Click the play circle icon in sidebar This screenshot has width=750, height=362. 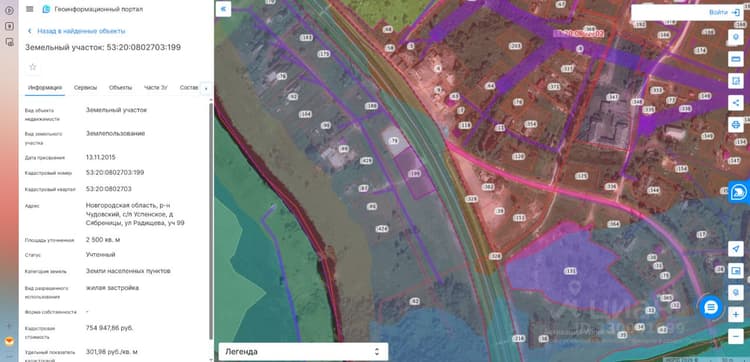[x=9, y=11]
